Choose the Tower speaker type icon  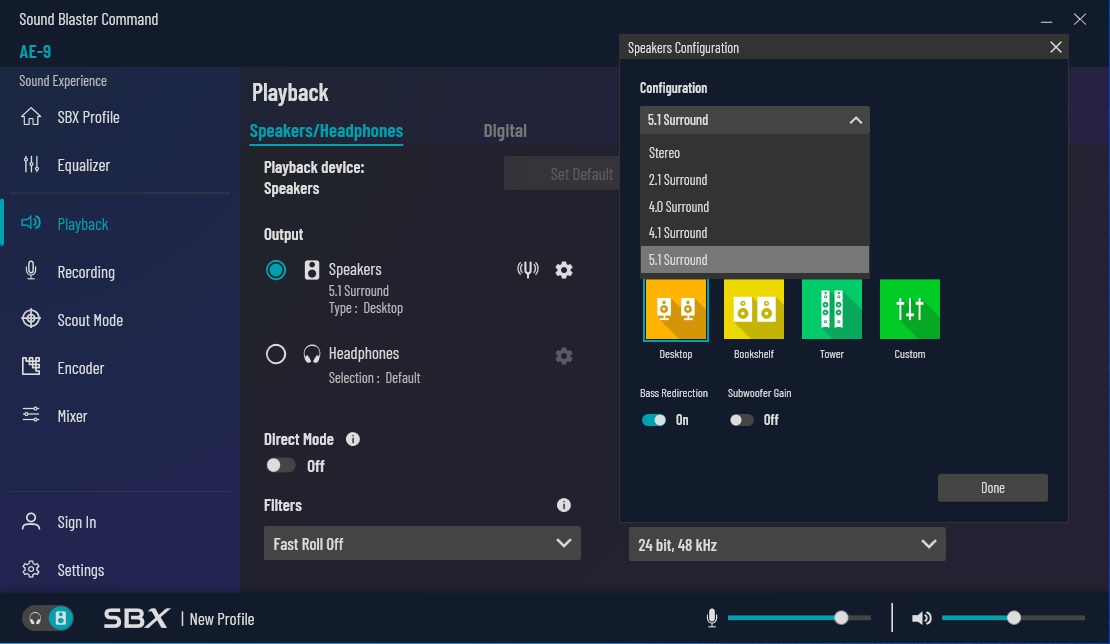[832, 310]
